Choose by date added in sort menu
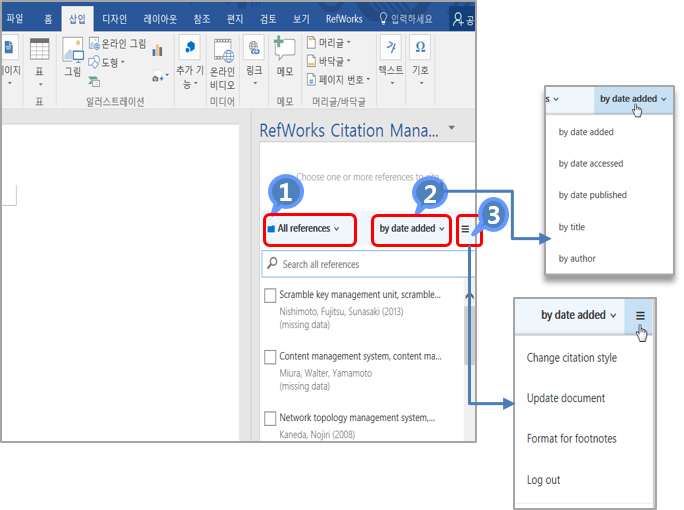Screen dimensions: 684x510 [x=586, y=132]
